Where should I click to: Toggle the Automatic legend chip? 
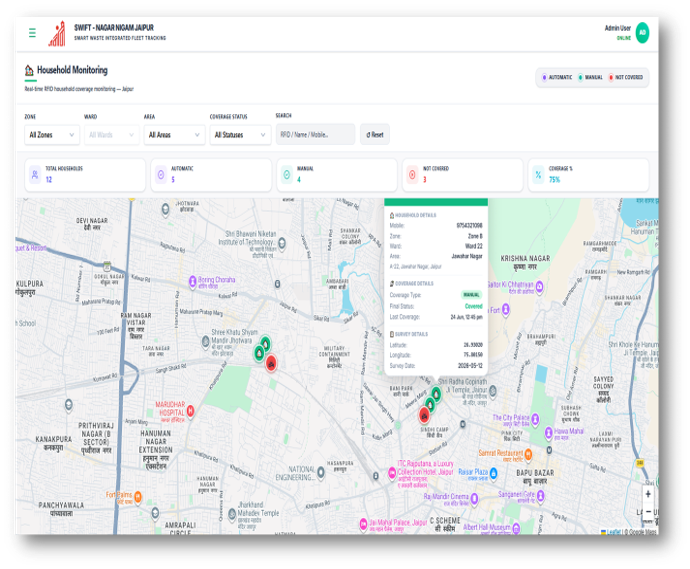pos(557,77)
